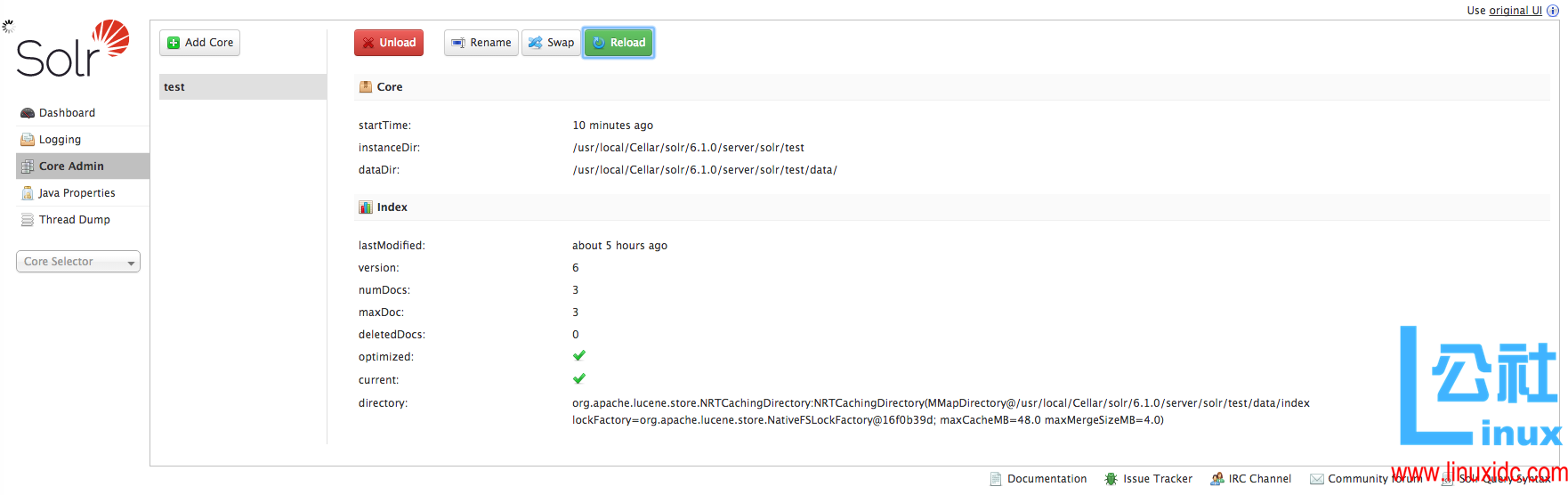Screen dimensions: 1568x495
Task: Open the Dashboard page
Action: [x=83, y=113]
